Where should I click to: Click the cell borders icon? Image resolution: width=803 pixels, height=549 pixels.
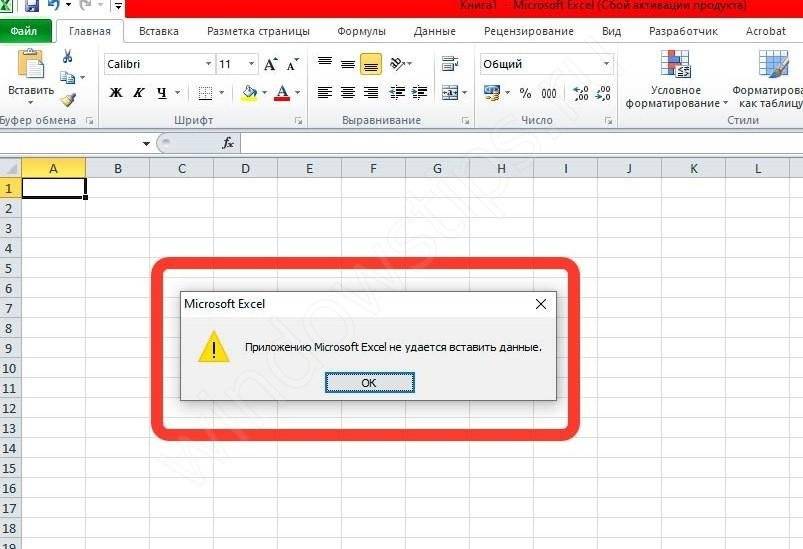(205, 93)
